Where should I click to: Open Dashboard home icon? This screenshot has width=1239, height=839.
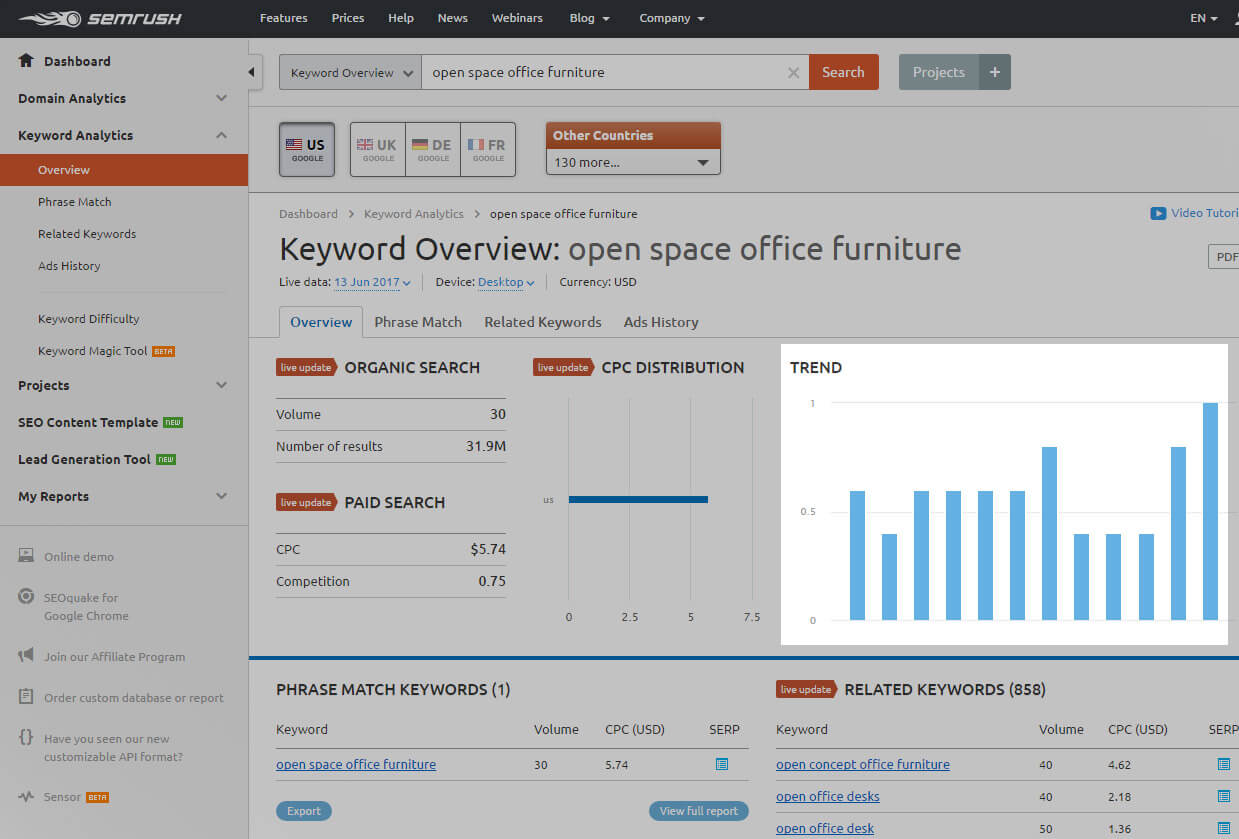pos(26,61)
